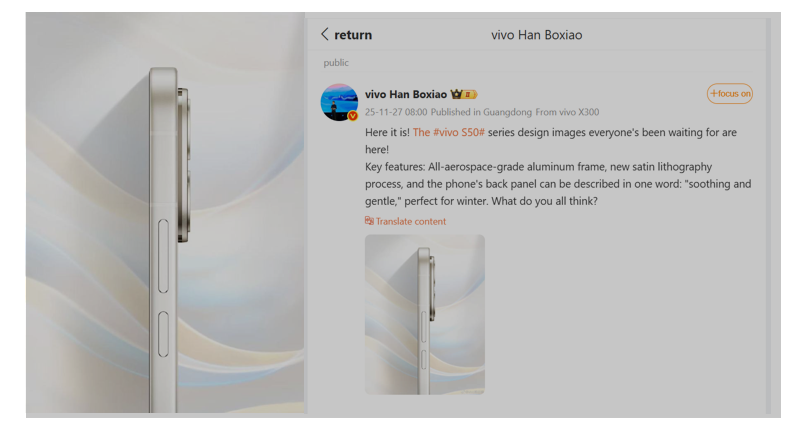Screen dimensions: 797x423
Task: Click the vivo Han Boxiao page title
Action: 537,35
